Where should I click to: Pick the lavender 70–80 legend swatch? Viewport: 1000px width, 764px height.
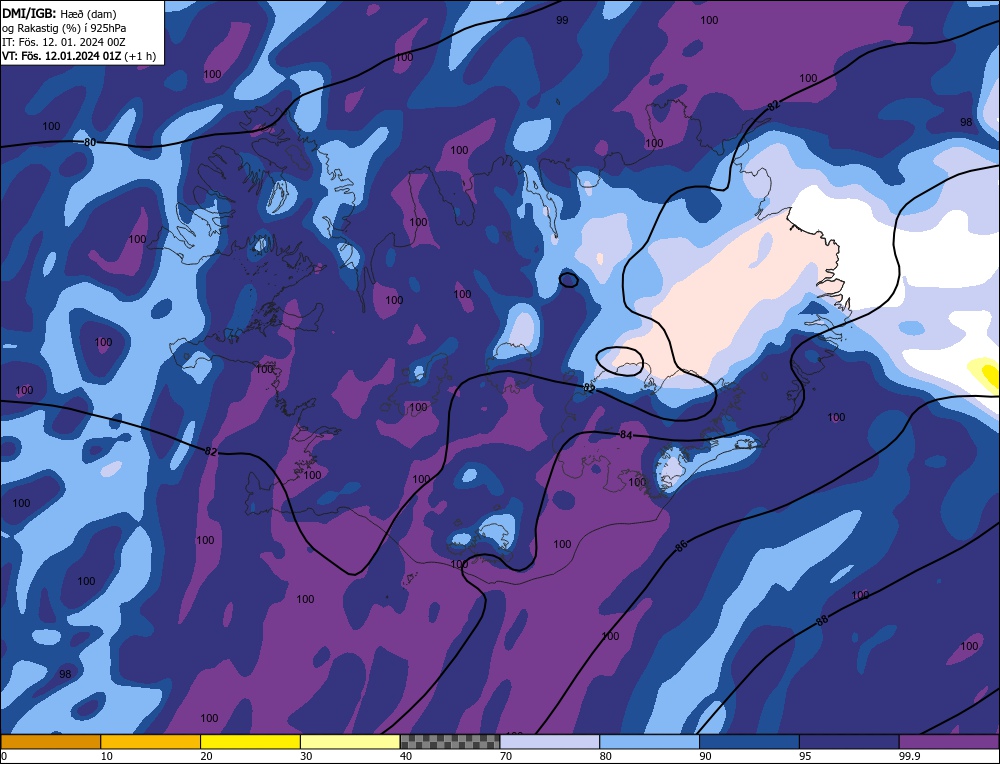click(x=550, y=742)
